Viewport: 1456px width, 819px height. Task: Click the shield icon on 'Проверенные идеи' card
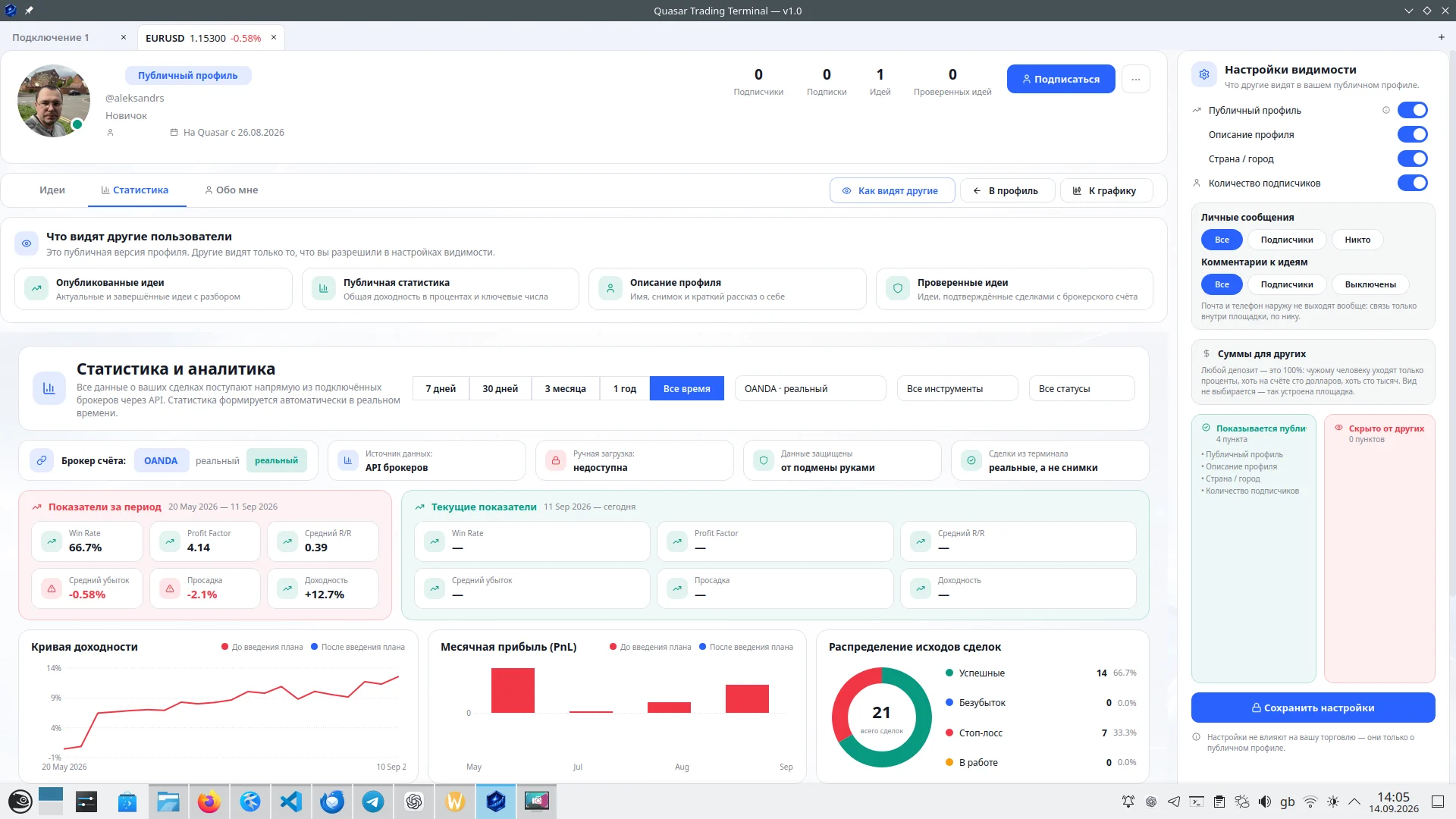[x=898, y=288]
